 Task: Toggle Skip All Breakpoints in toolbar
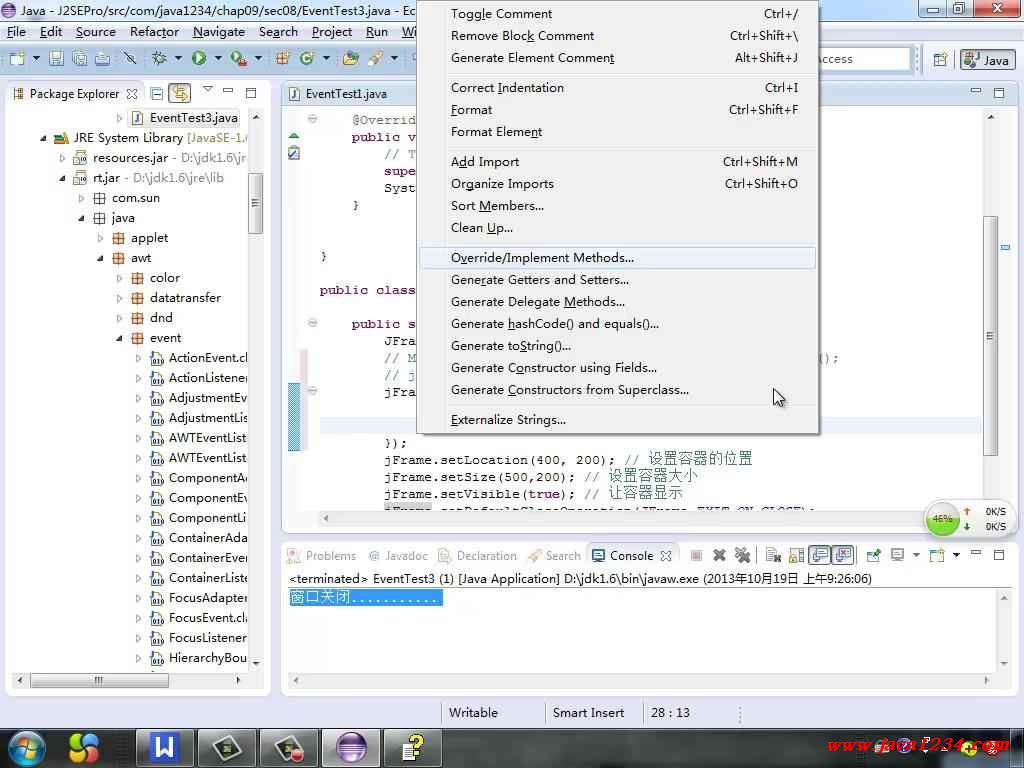pos(129,59)
